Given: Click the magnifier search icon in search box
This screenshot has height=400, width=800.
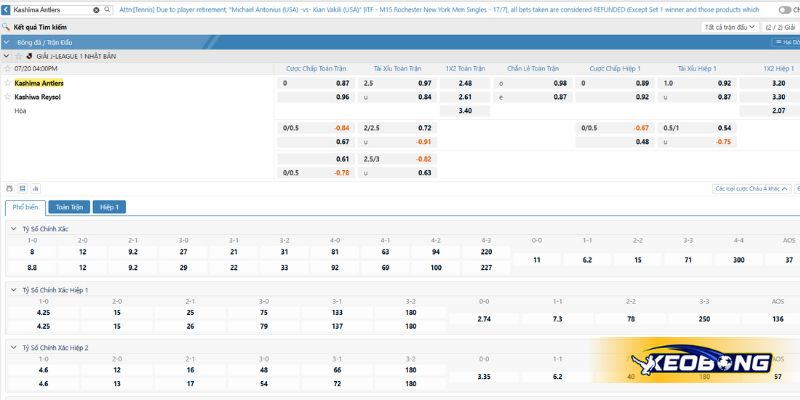Looking at the screenshot, I should coord(106,9).
